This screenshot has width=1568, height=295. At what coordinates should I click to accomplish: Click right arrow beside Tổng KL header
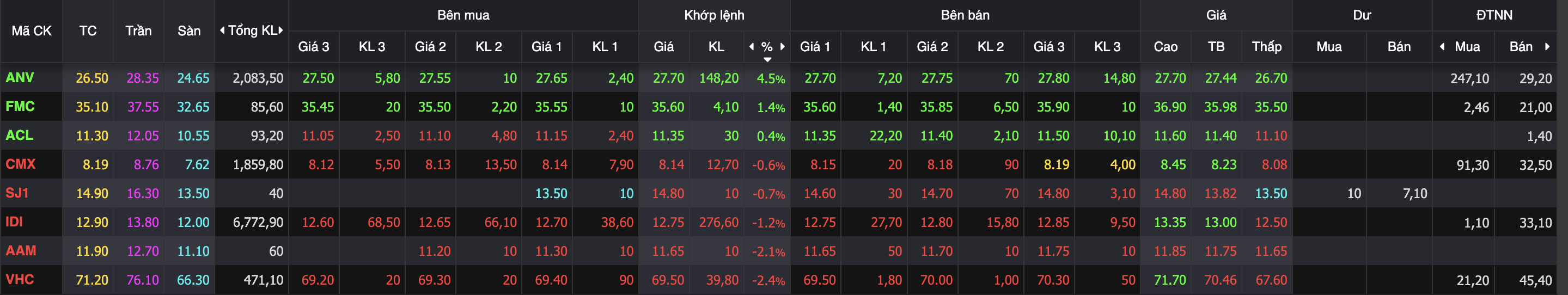point(280,30)
